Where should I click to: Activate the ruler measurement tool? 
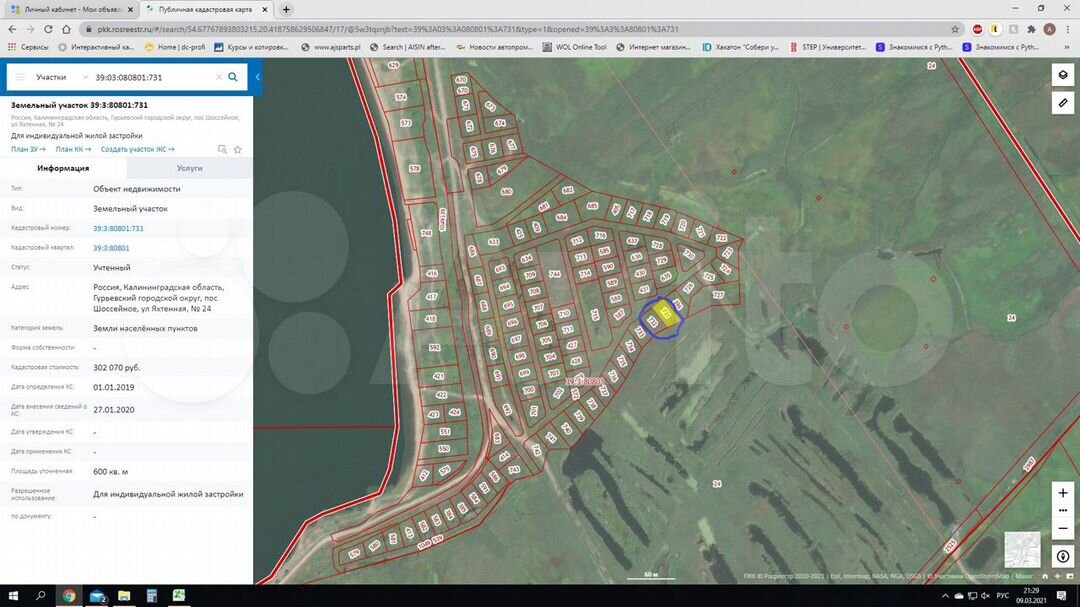1062,103
